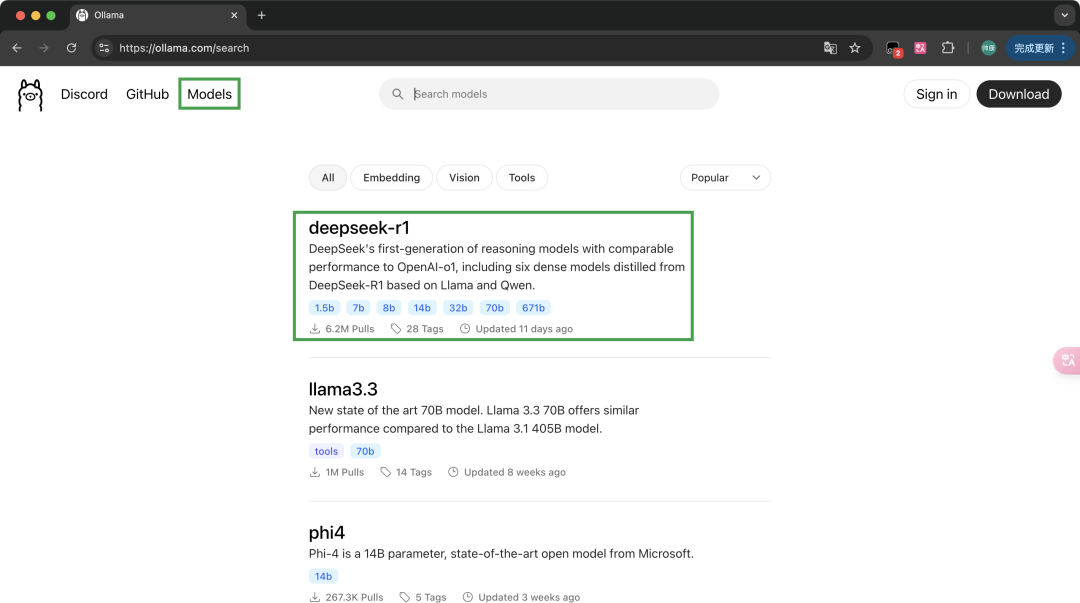Click the floating translate widget

1067,360
